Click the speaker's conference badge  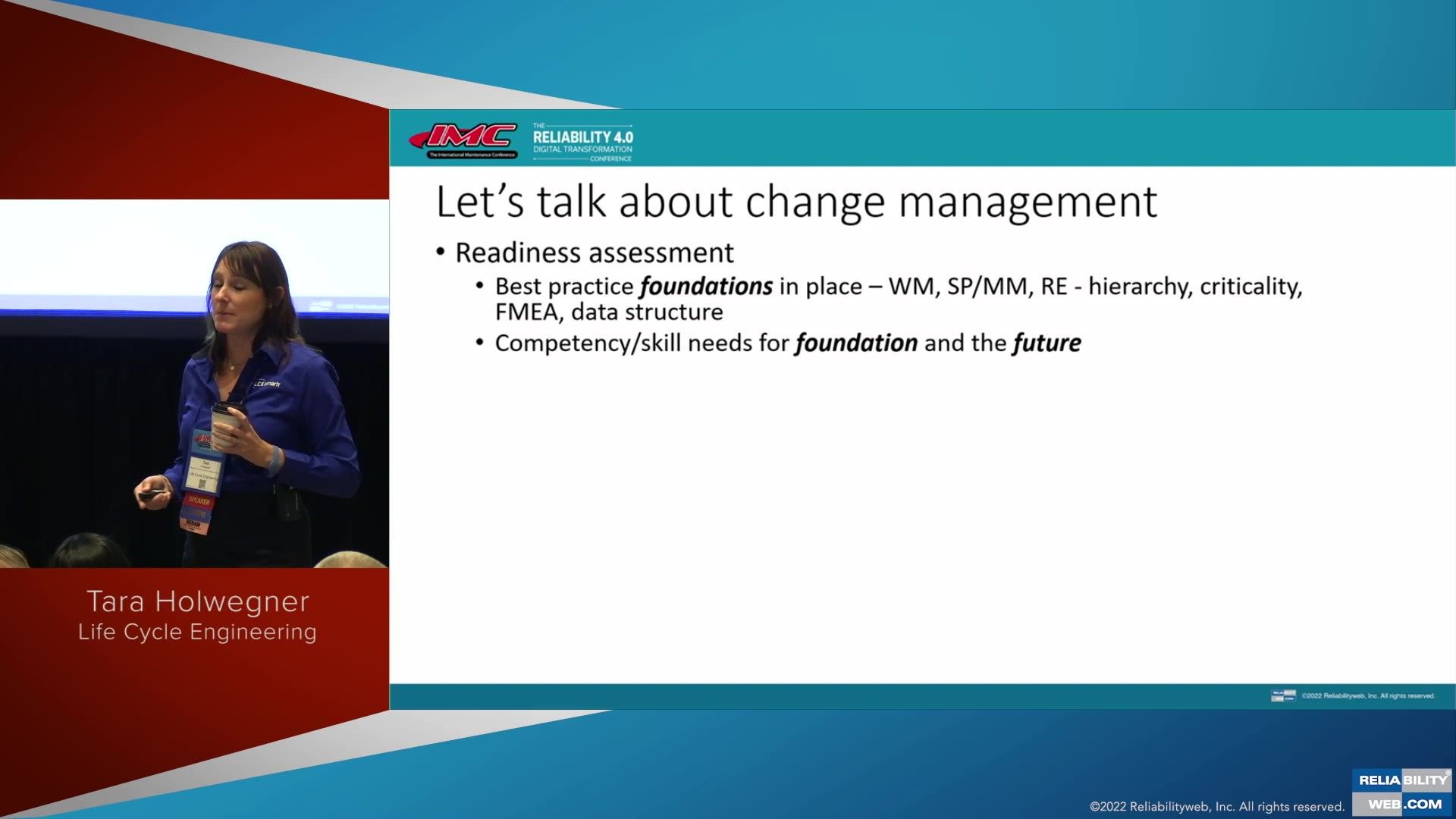click(x=203, y=472)
